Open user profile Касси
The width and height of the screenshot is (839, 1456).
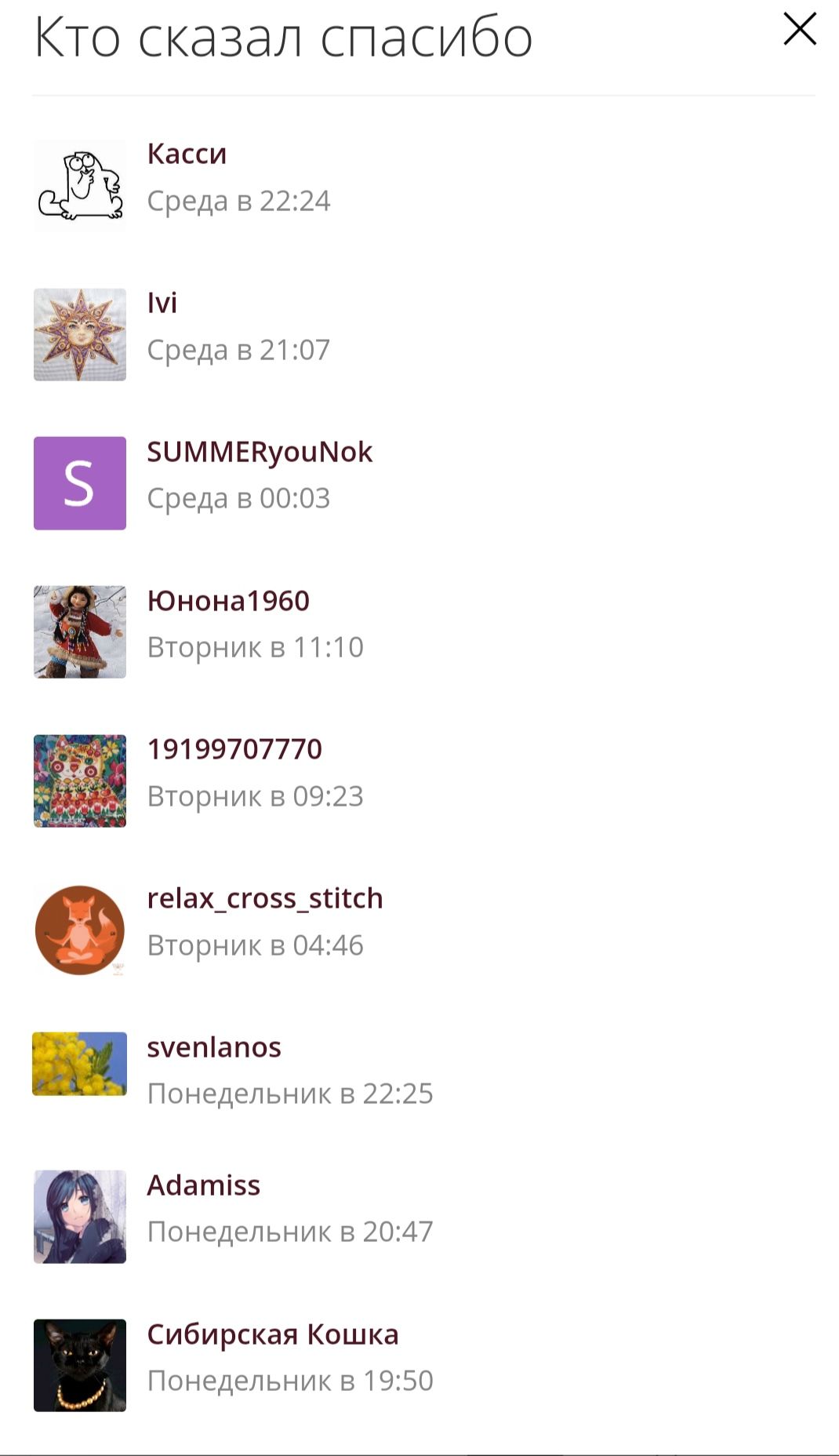click(187, 154)
